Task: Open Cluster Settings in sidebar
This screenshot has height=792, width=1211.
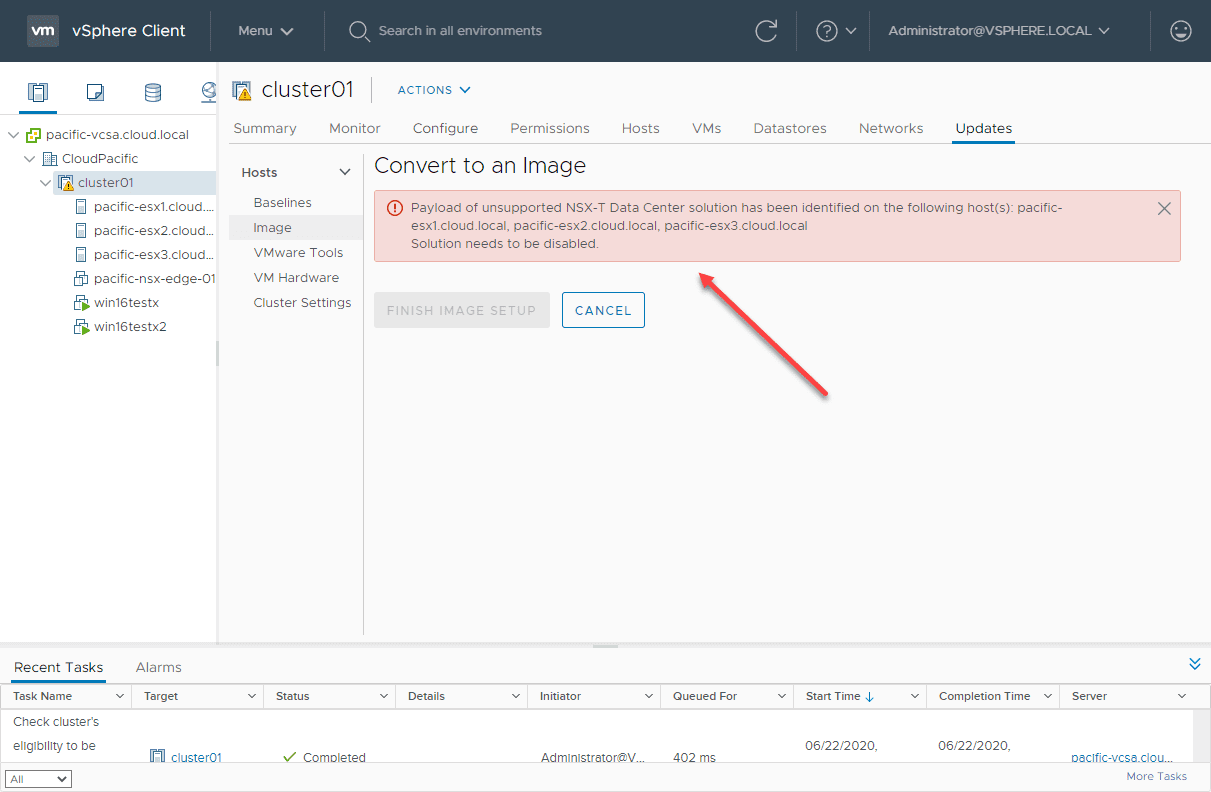Action: [302, 303]
